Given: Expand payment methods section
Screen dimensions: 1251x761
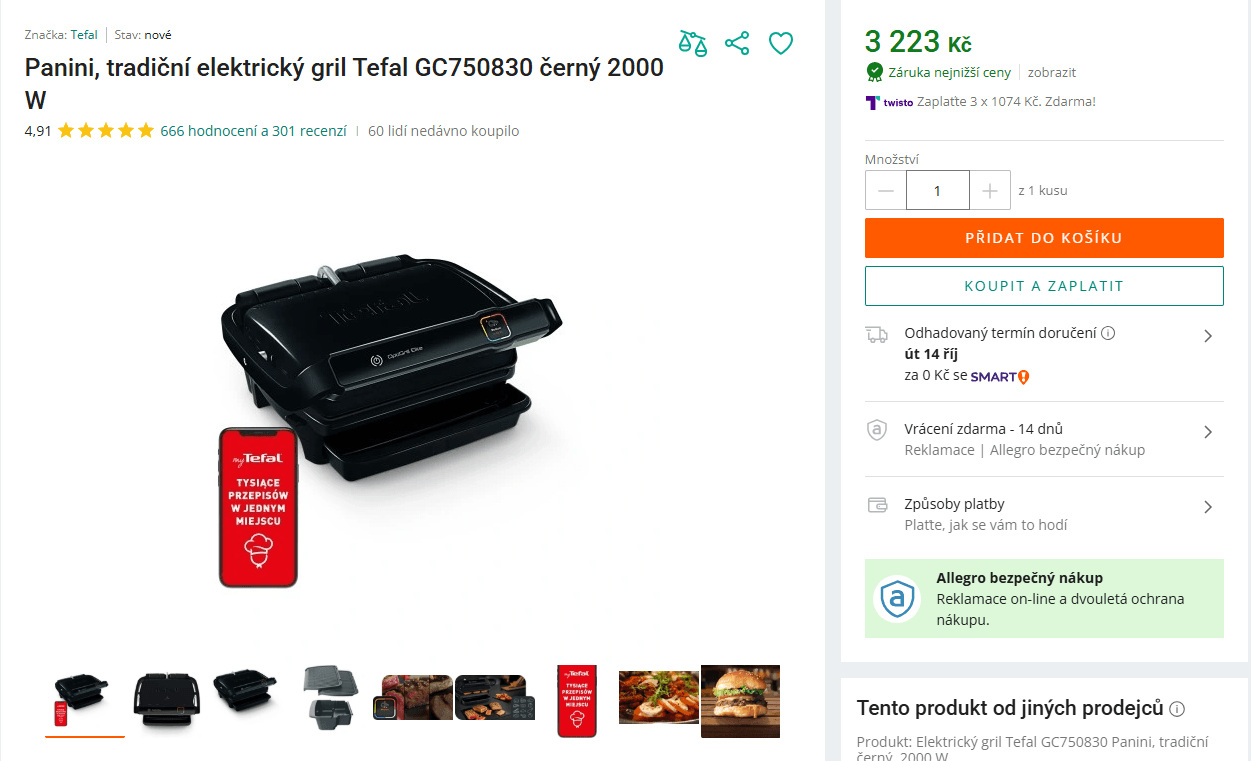Looking at the screenshot, I should point(1044,514).
